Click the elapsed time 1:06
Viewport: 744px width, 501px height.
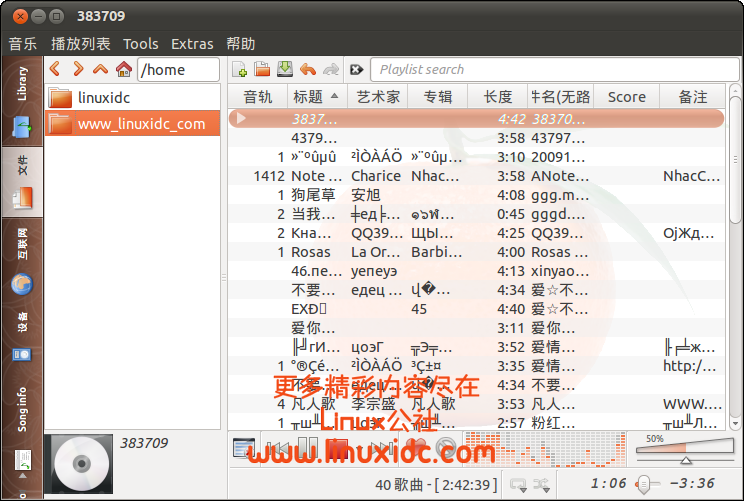point(608,483)
